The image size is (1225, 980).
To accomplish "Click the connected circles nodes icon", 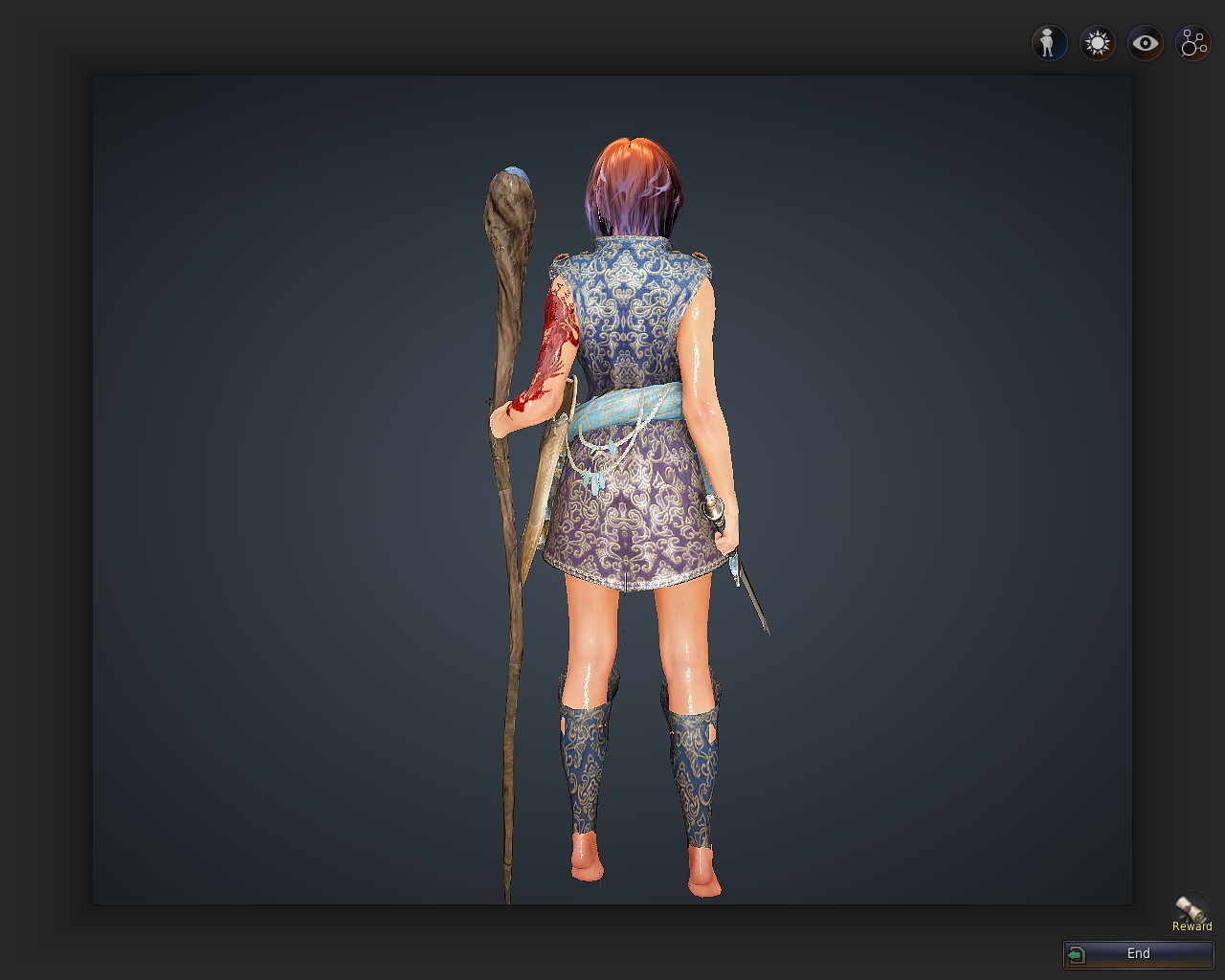I will (x=1193, y=43).
